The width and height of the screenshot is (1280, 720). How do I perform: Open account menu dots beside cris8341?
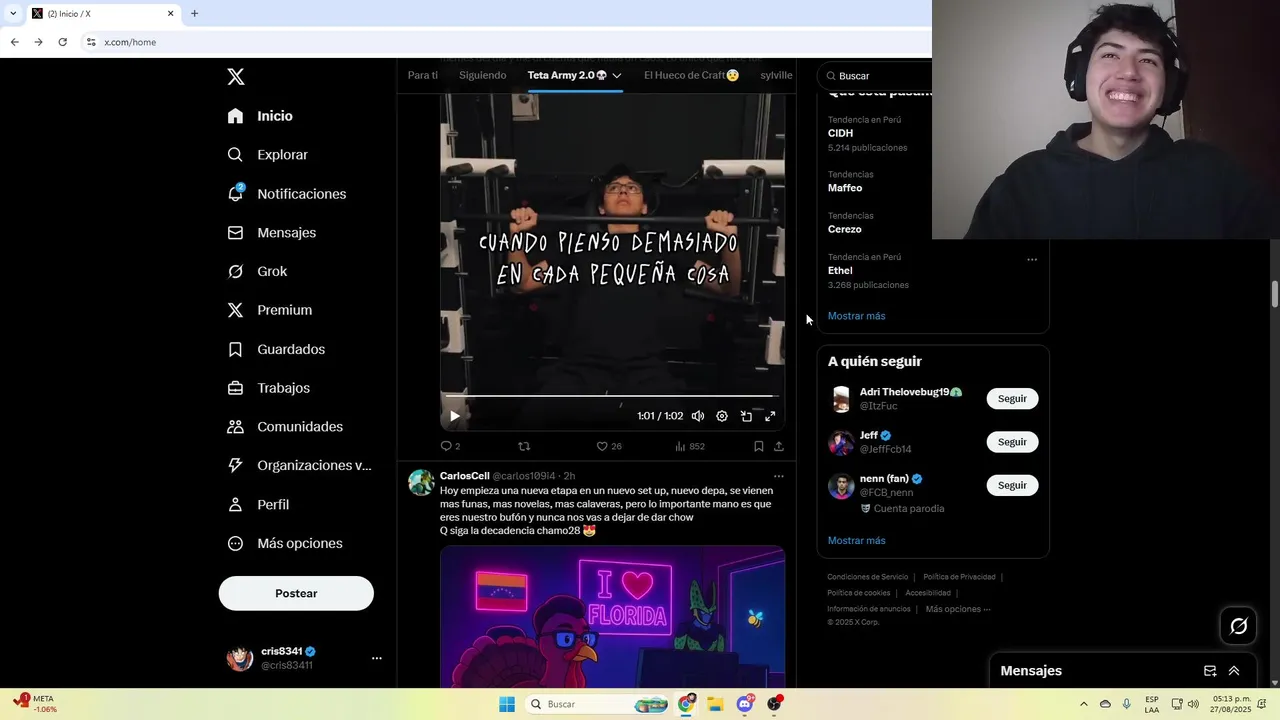click(x=377, y=658)
